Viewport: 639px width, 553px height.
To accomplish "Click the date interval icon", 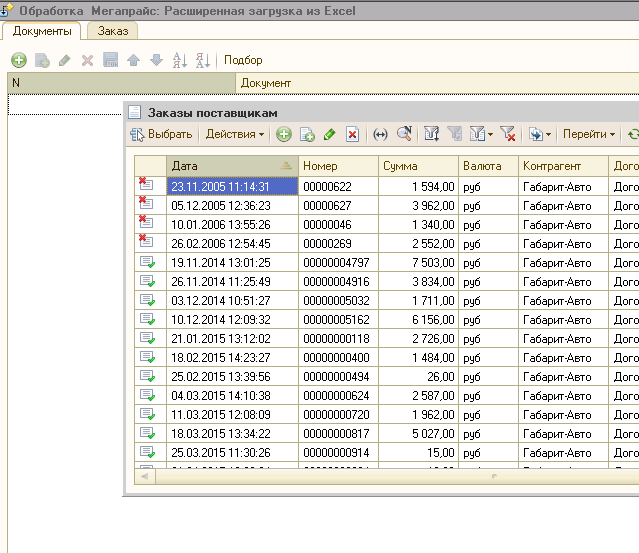I will [380, 134].
